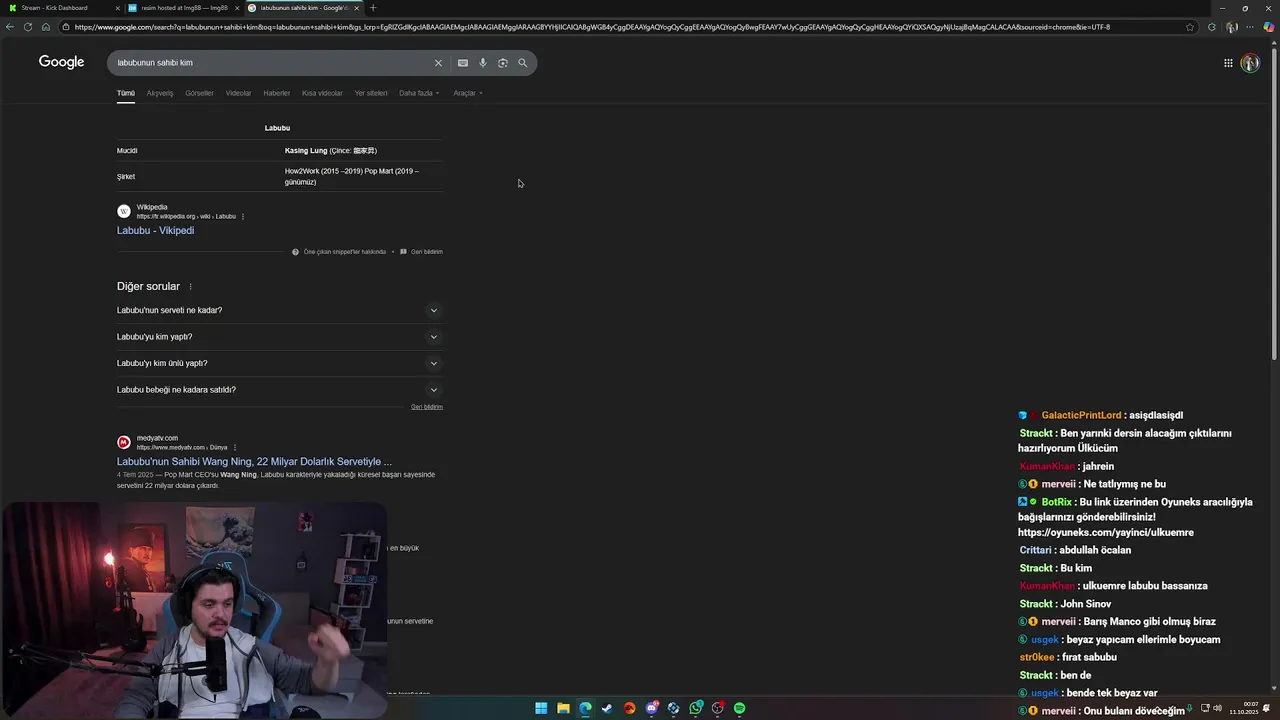Close the Stream - Kick Dashboard tab
This screenshot has height=720, width=1280.
117,8
